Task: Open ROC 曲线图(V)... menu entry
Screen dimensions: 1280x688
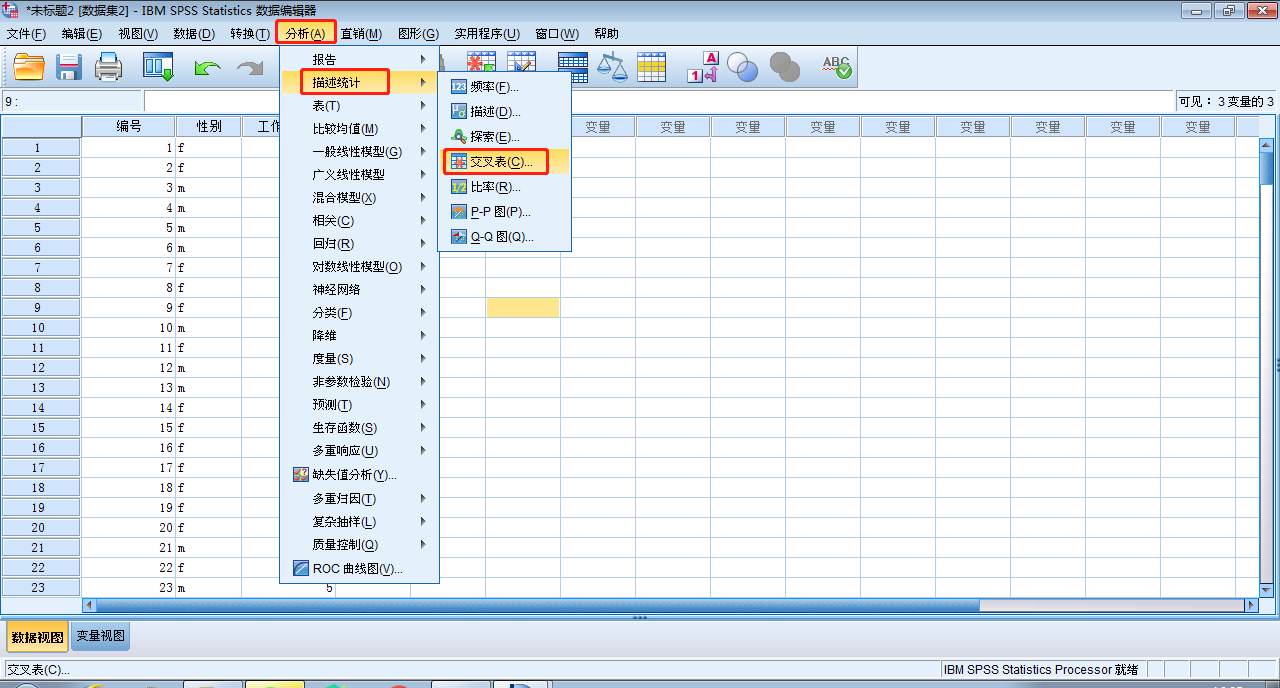Action: [x=357, y=569]
